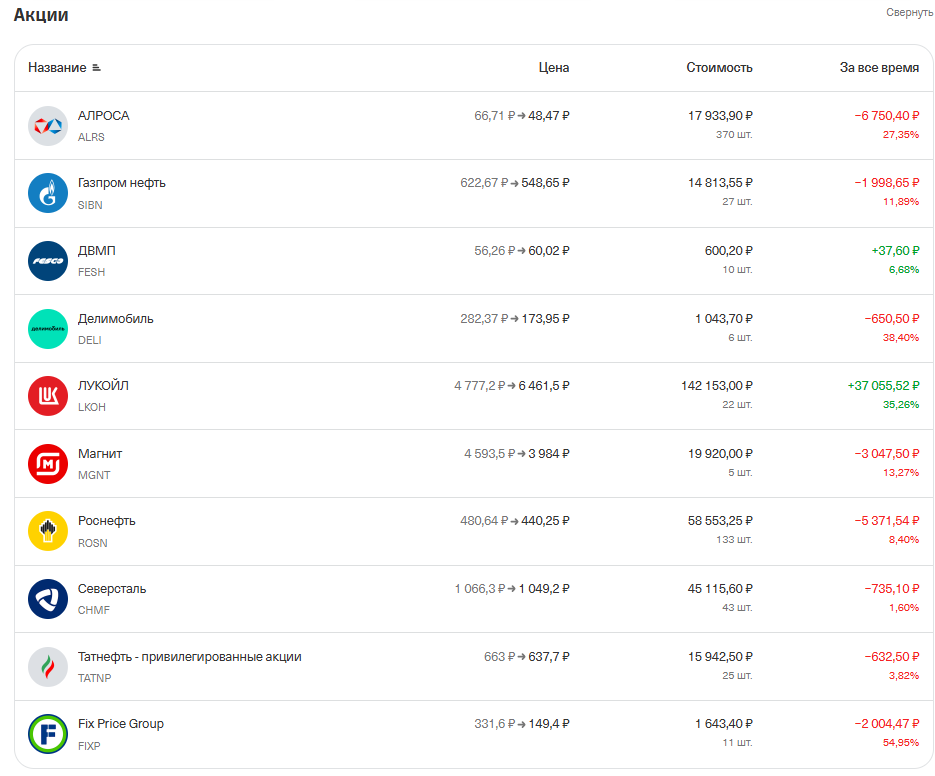This screenshot has height=776, width=935.
Task: Open the ЛУКОЙЛ stock name link
Action: click(x=103, y=386)
